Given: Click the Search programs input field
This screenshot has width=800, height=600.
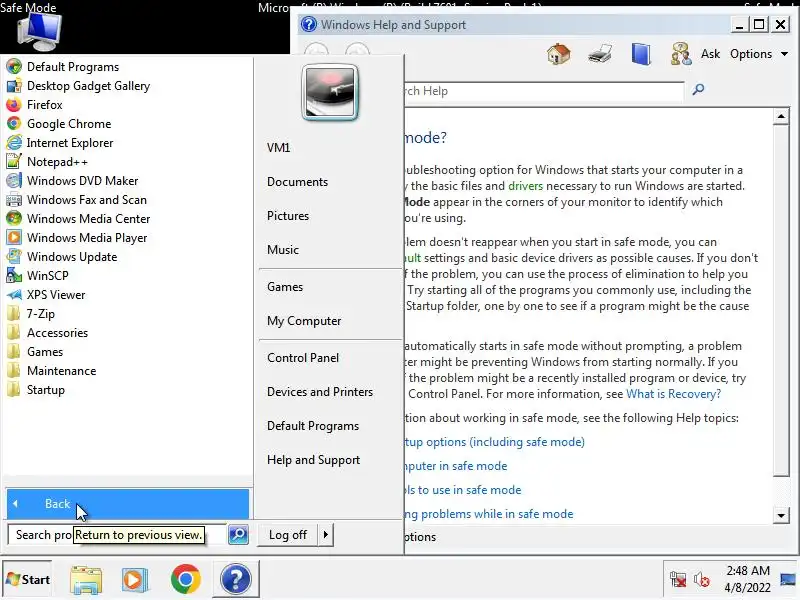Looking at the screenshot, I should 117,535.
